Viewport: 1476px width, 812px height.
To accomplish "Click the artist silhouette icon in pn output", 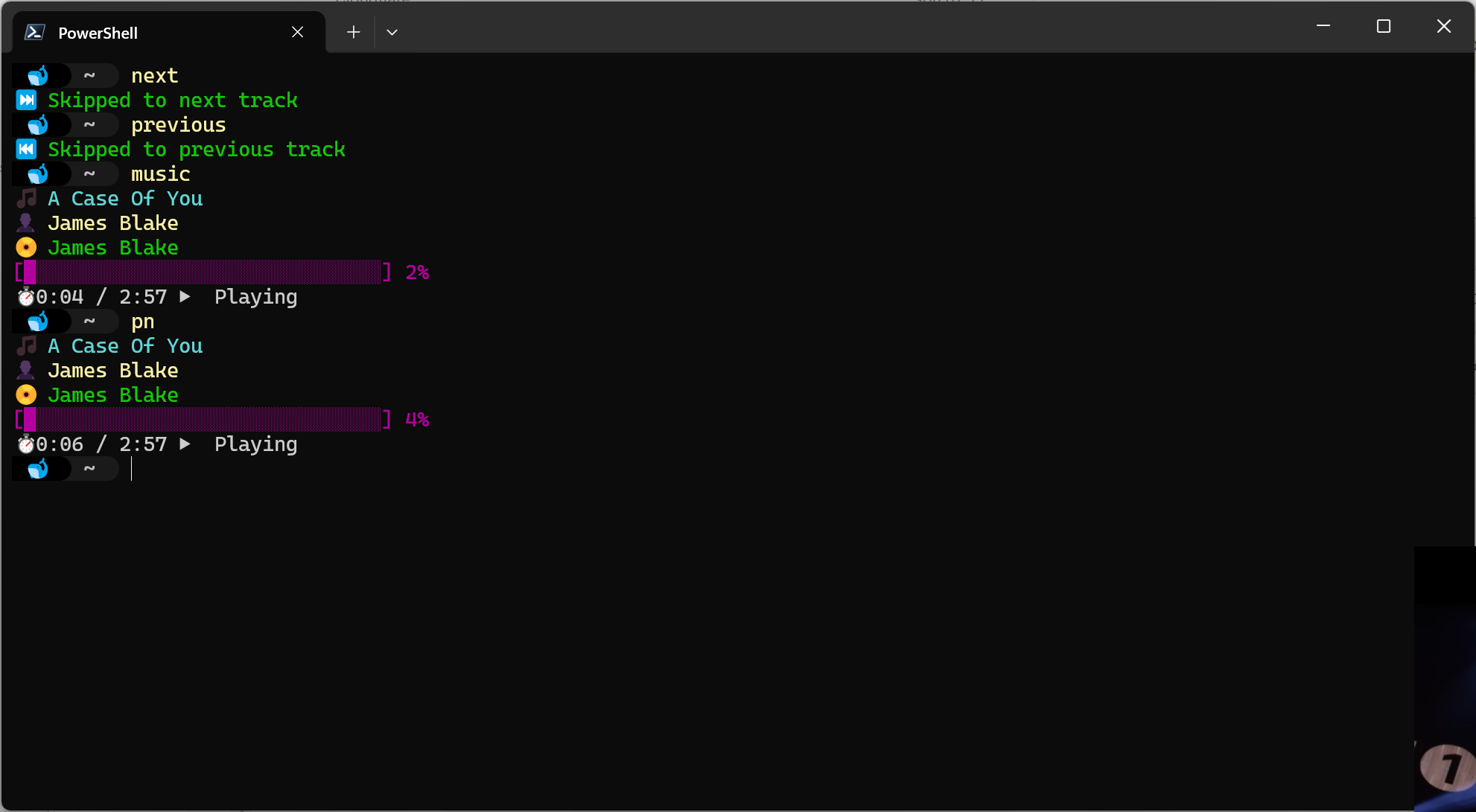I will tap(26, 370).
